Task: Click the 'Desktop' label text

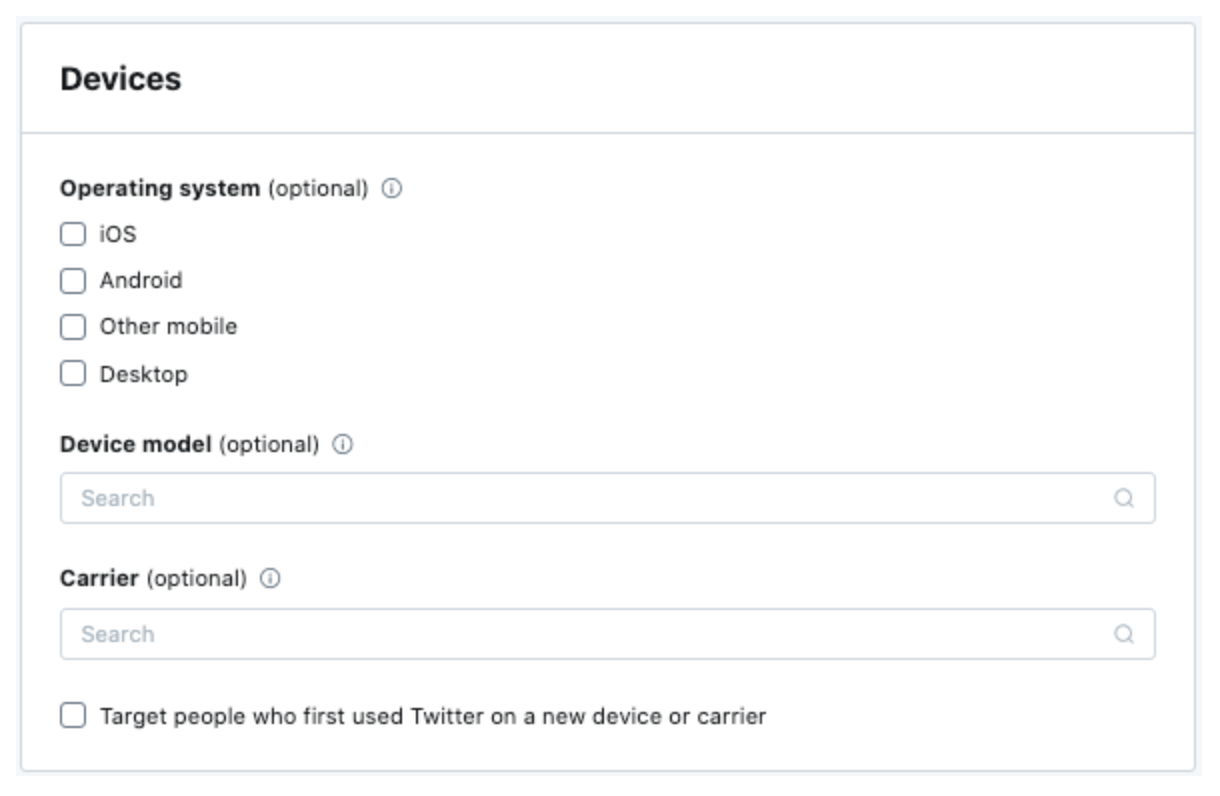Action: point(143,375)
